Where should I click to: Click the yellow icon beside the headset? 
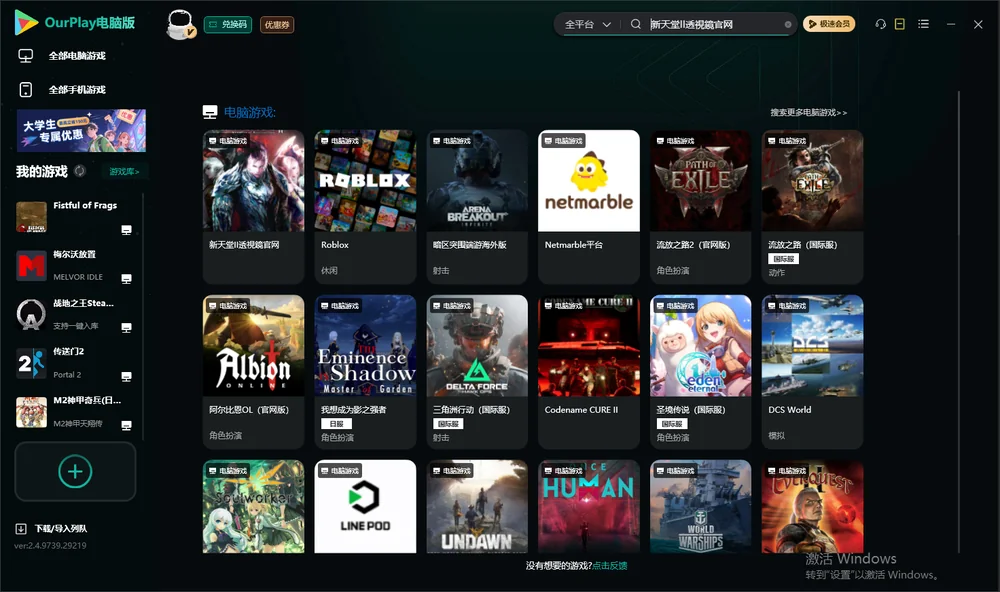[x=900, y=24]
